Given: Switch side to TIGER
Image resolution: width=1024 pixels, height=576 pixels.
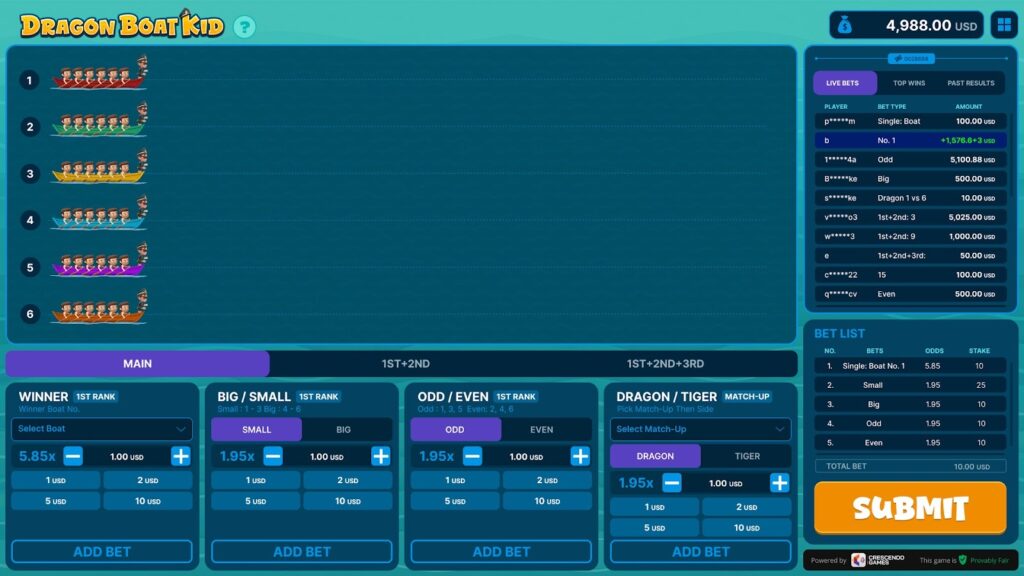Looking at the screenshot, I should point(747,456).
